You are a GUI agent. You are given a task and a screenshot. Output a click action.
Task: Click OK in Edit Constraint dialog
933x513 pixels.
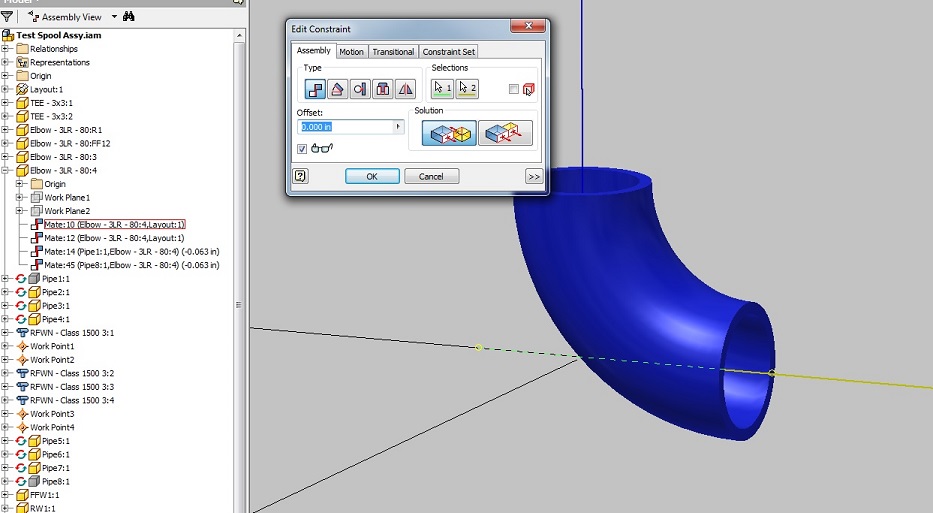click(x=372, y=176)
